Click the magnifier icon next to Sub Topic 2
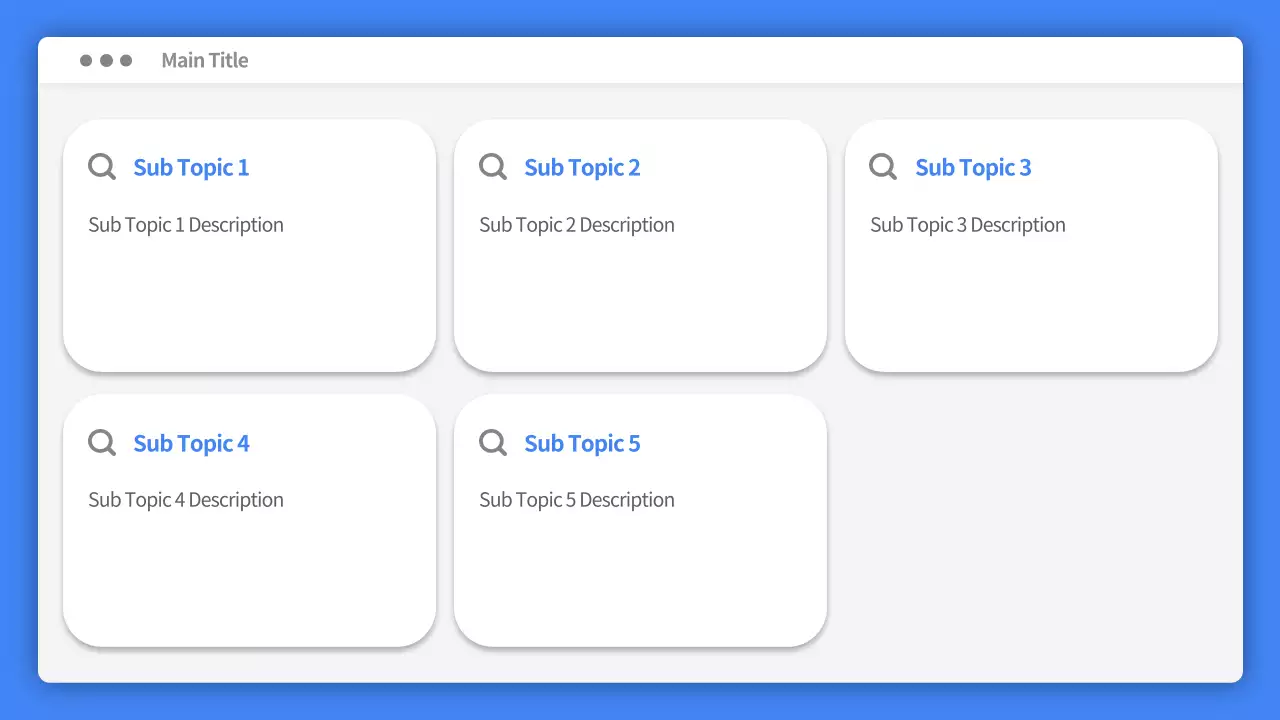Screen dimensions: 1280x720 point(493,166)
